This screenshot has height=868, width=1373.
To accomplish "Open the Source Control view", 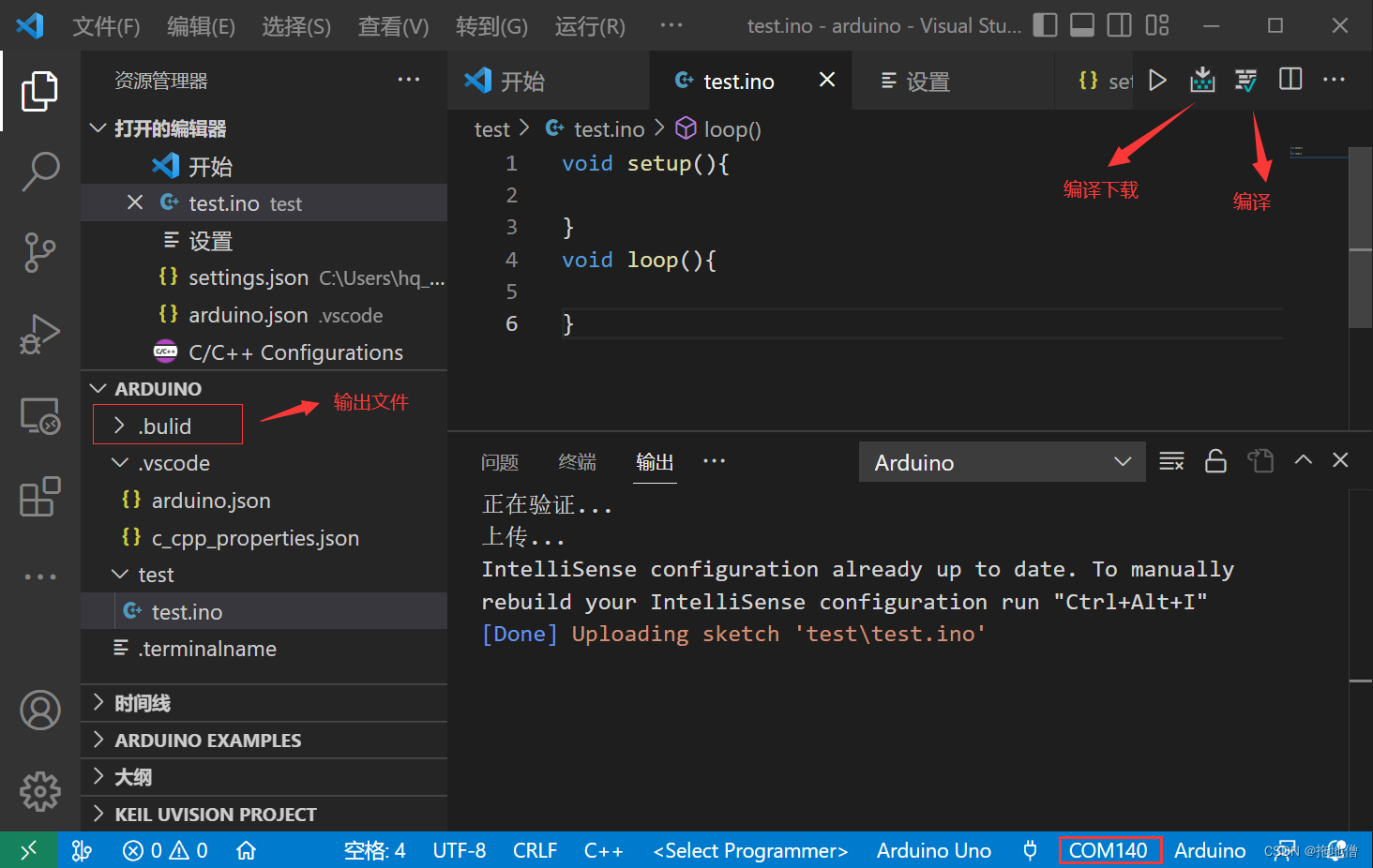I will [39, 253].
